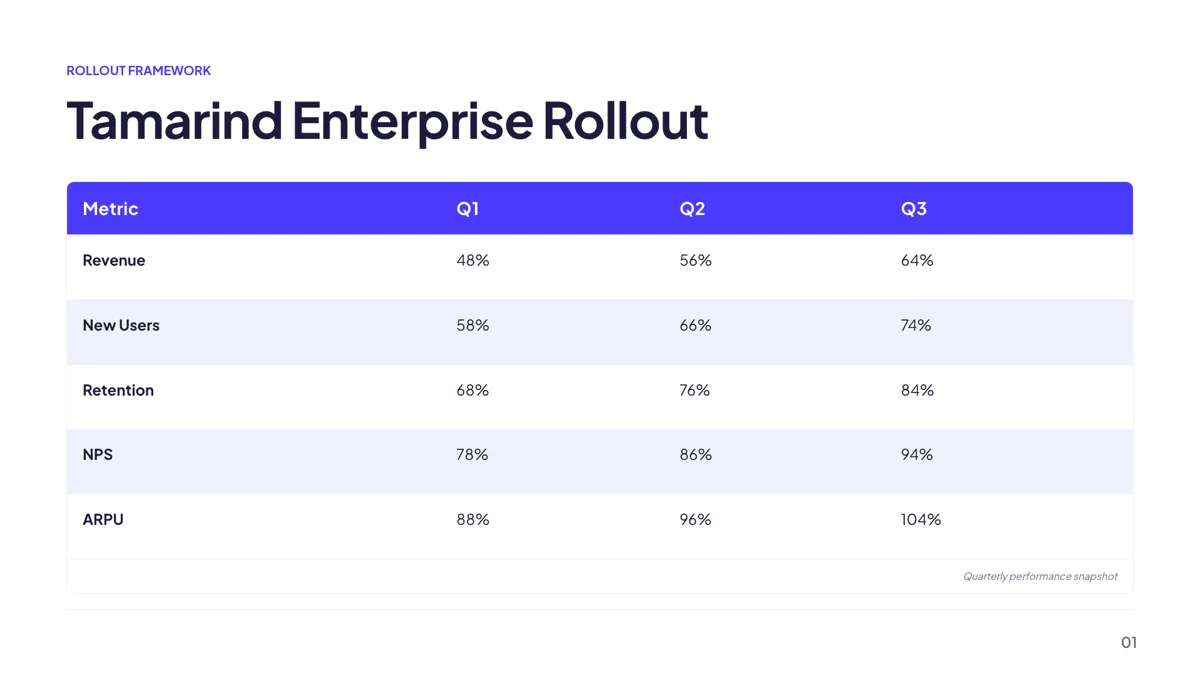Select the Revenue row label
This screenshot has height=675, width=1200.
(x=114, y=260)
